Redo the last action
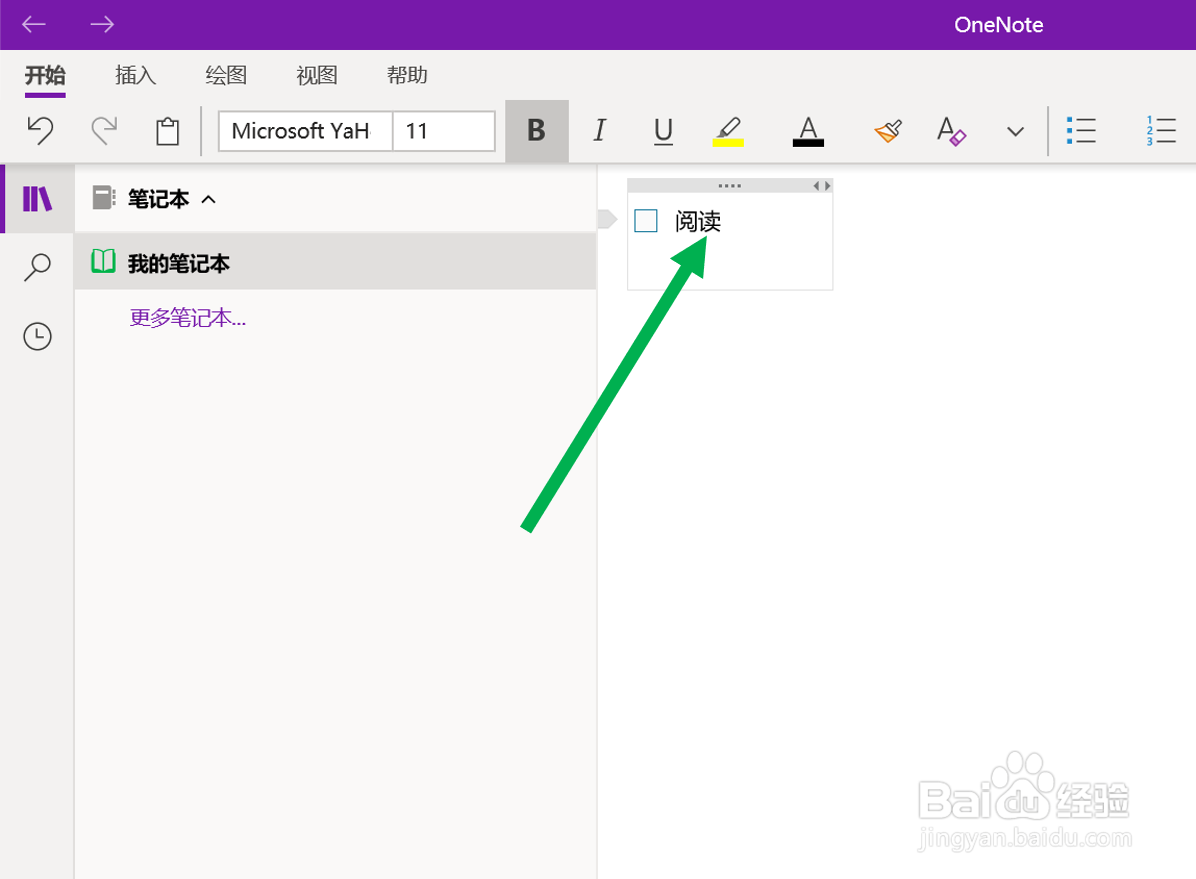The height and width of the screenshot is (879, 1196). coord(104,131)
